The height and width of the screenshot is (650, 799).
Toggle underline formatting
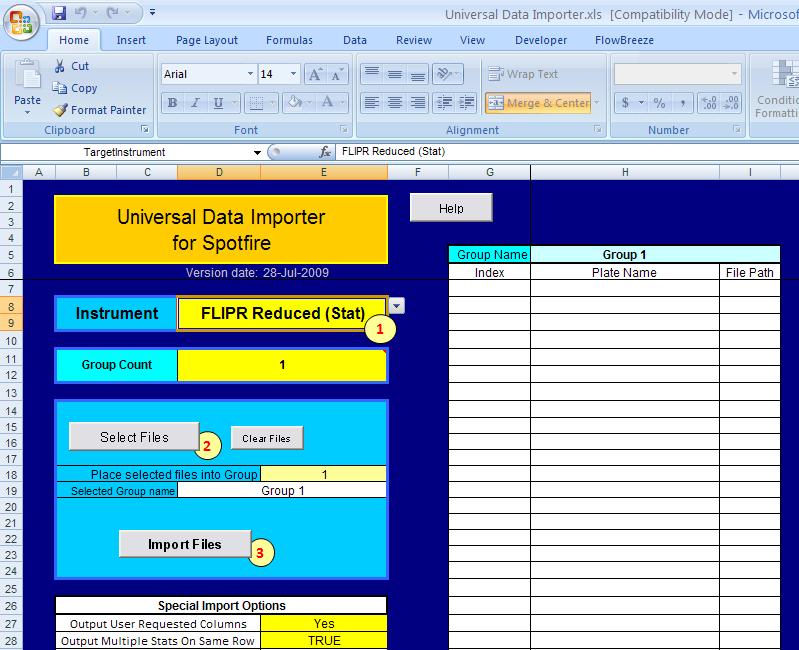[219, 103]
